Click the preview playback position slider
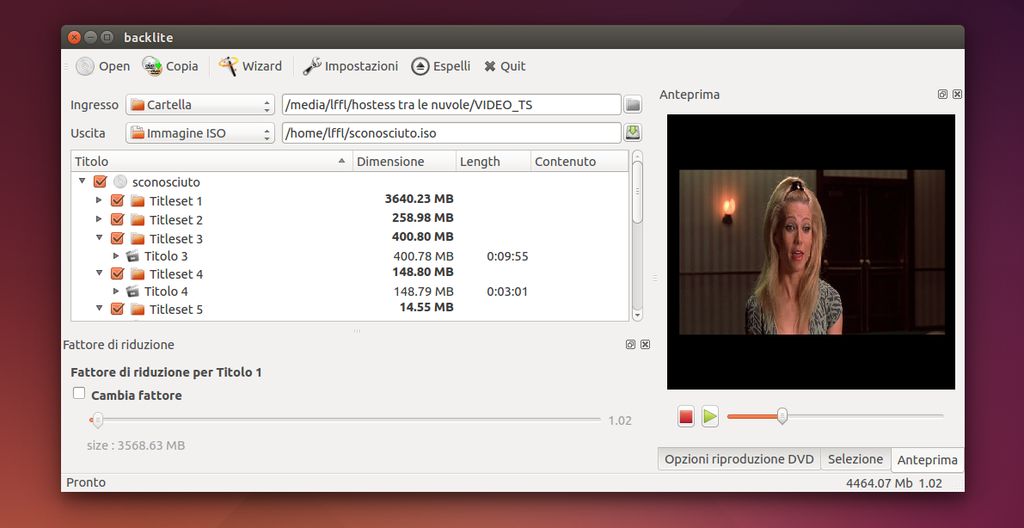1024x528 pixels. 782,416
